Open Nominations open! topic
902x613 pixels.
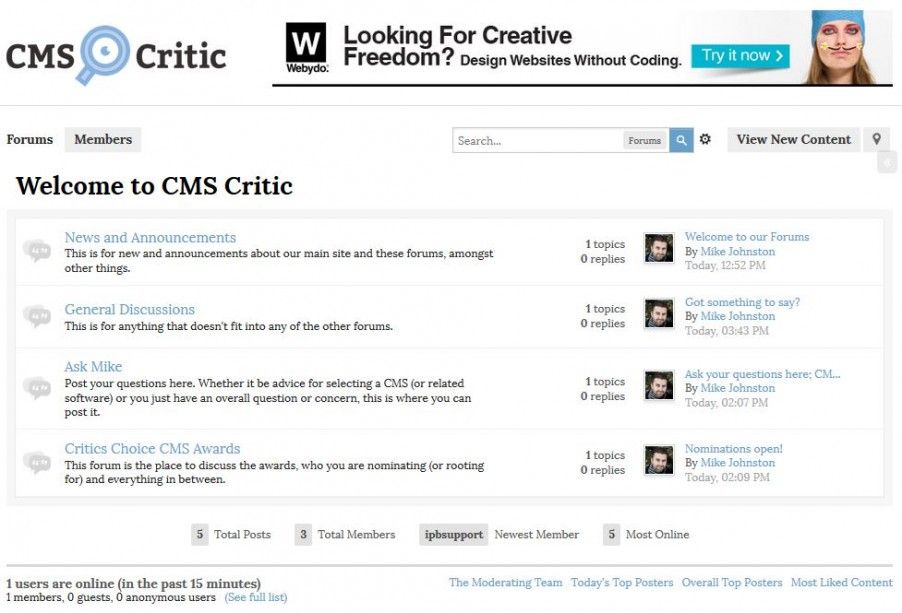point(733,449)
